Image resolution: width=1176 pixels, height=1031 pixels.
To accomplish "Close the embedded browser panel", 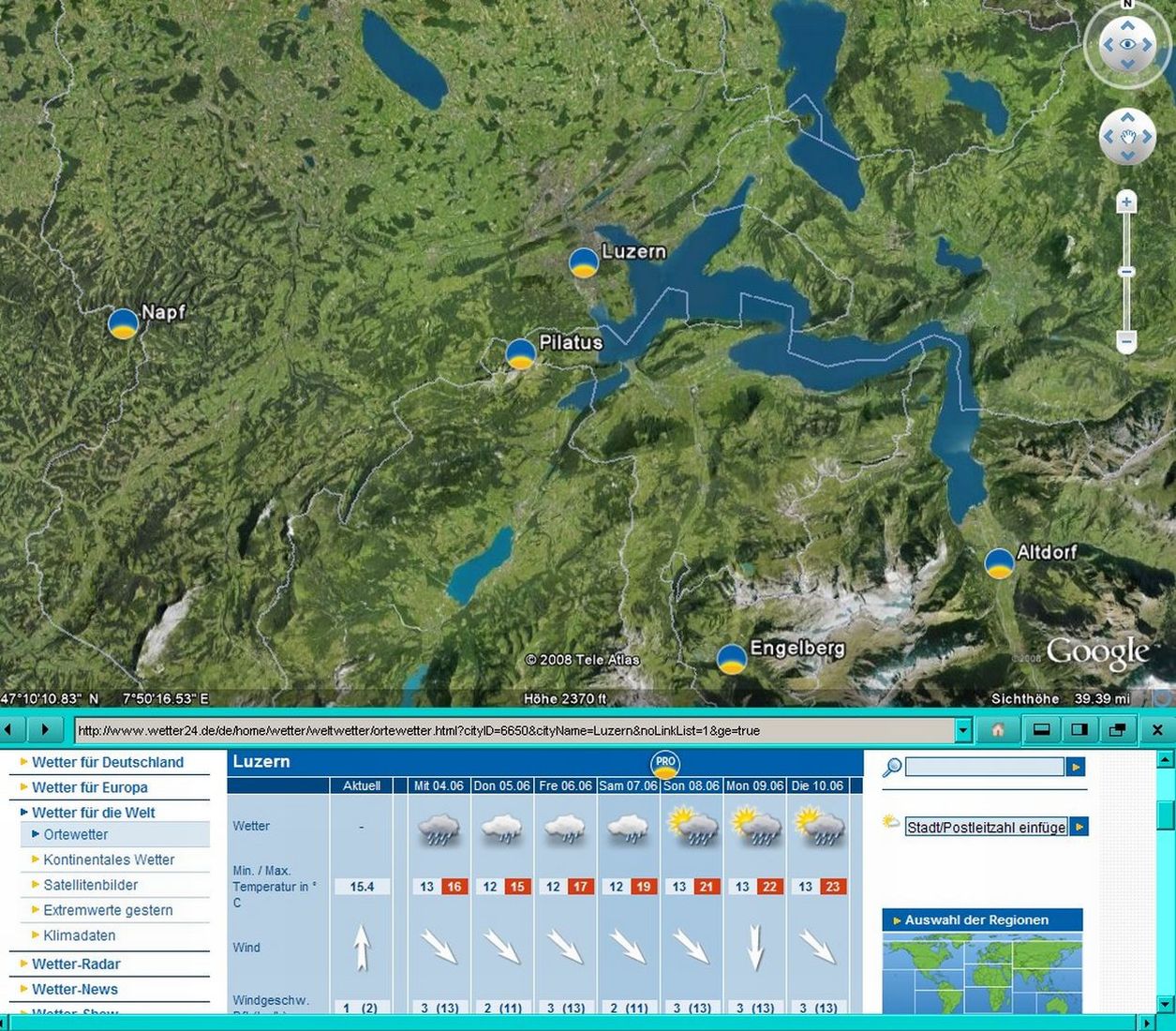I will click(x=1157, y=730).
